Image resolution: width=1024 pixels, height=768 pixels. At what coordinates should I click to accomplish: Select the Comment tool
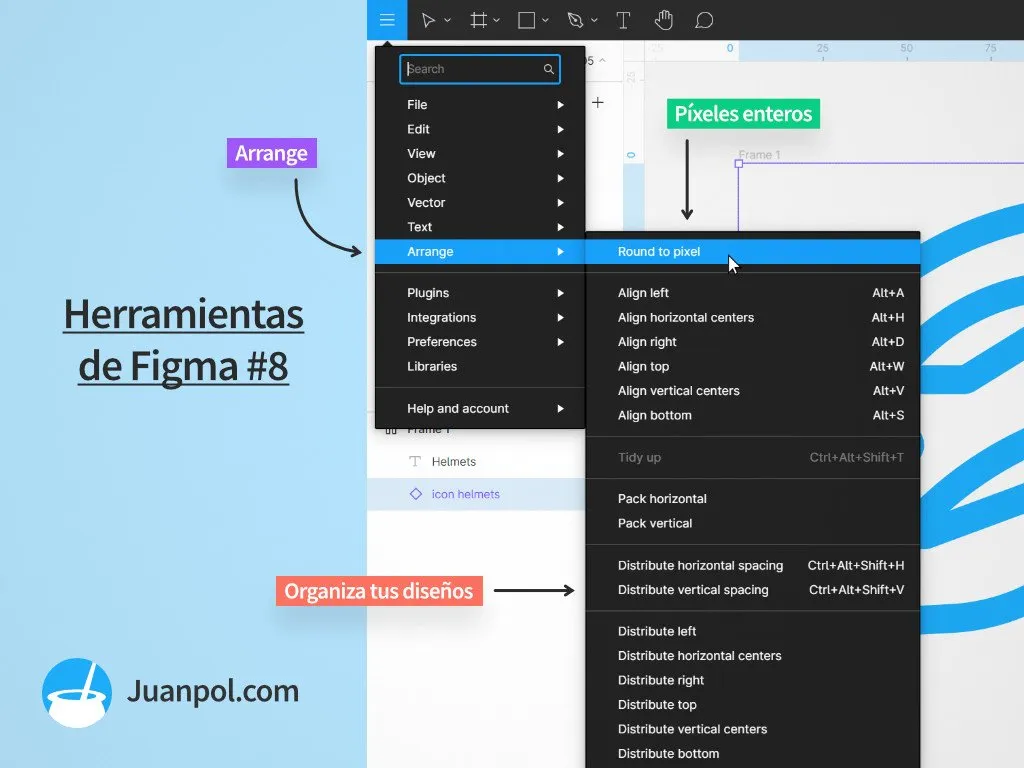[704, 20]
